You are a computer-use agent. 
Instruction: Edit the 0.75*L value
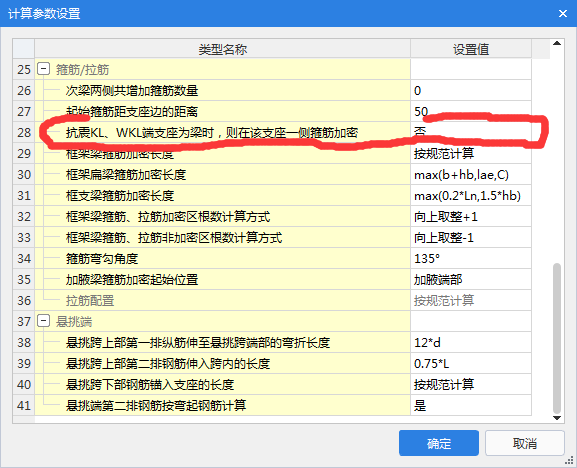[471, 363]
